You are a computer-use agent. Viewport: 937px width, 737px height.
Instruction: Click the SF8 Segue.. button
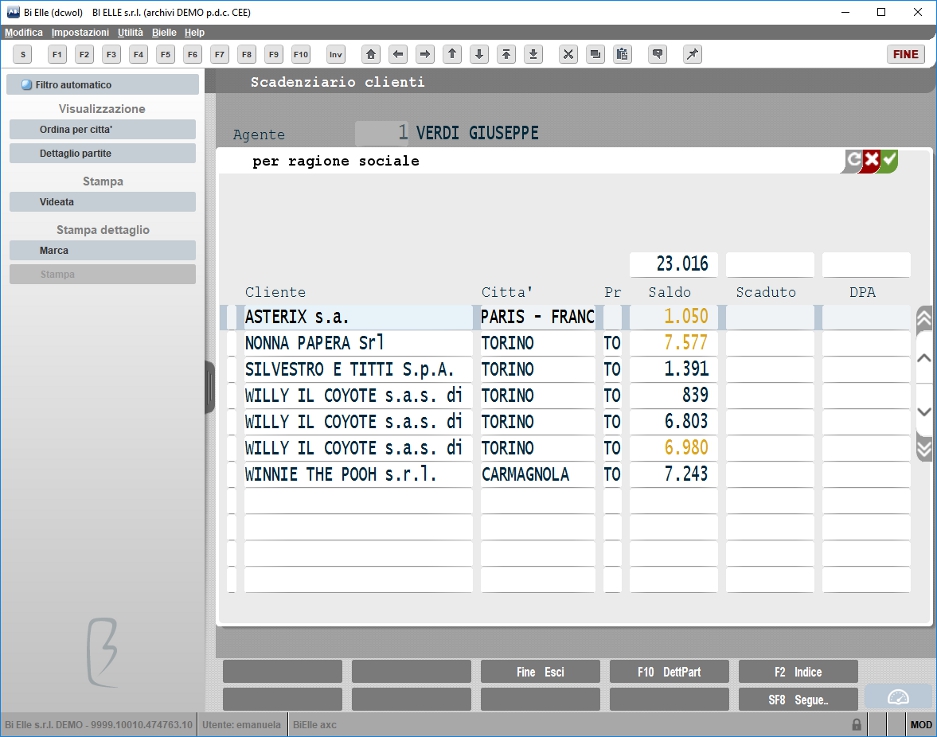point(798,699)
